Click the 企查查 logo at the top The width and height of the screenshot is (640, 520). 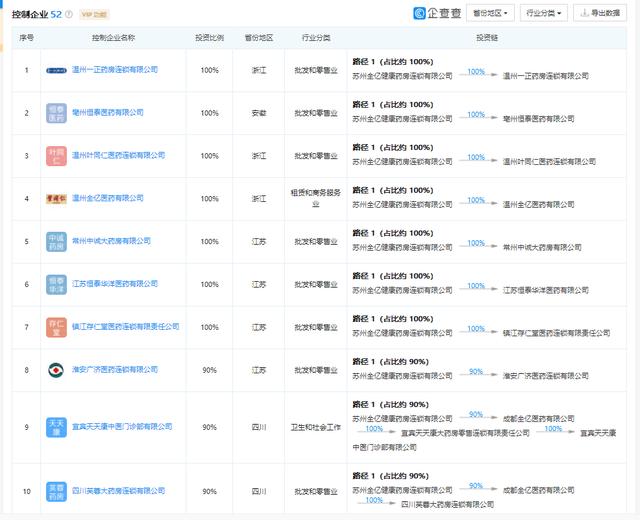tap(437, 13)
